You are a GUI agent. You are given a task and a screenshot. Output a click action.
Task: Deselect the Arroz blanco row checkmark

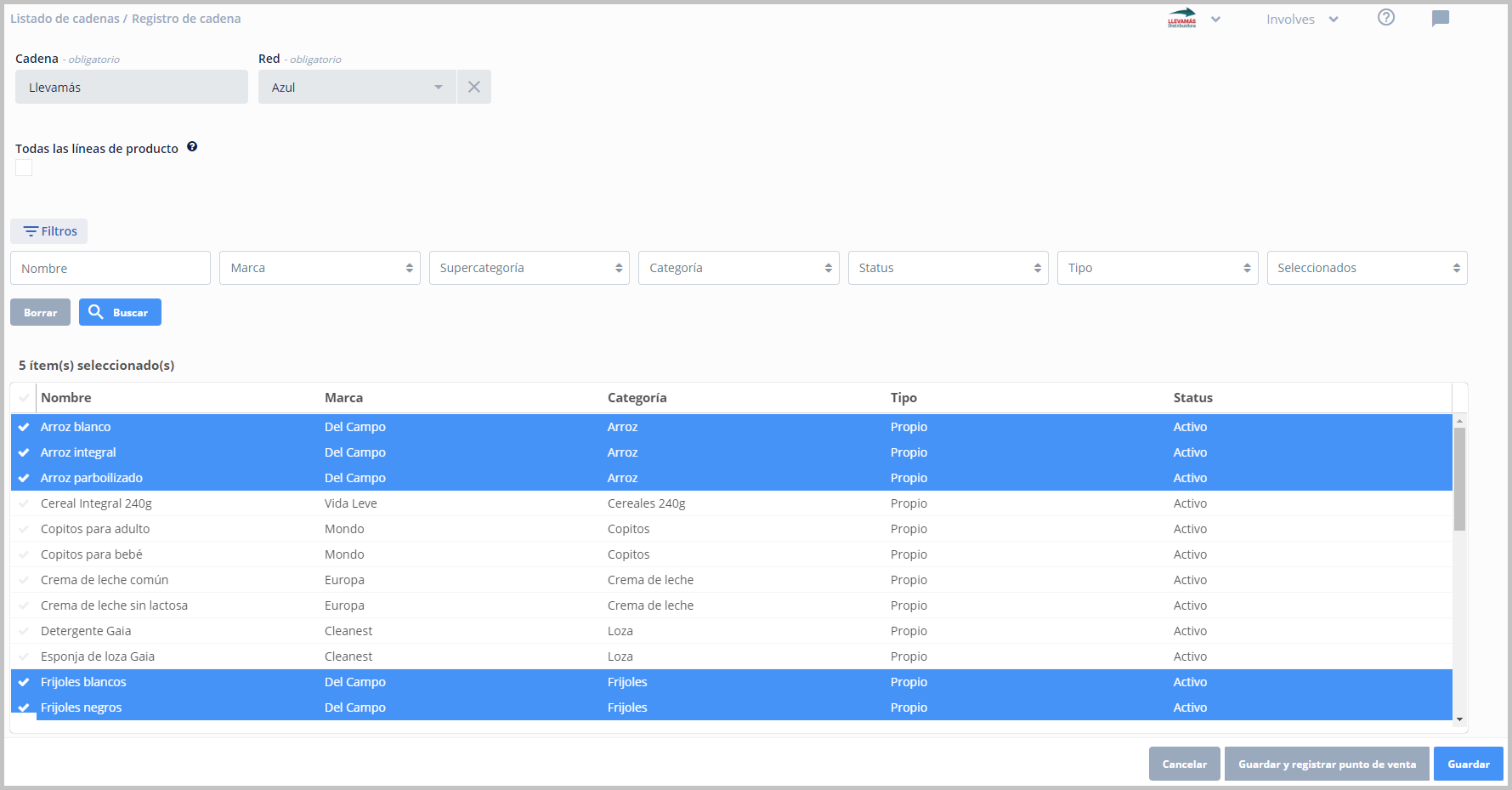(x=24, y=427)
